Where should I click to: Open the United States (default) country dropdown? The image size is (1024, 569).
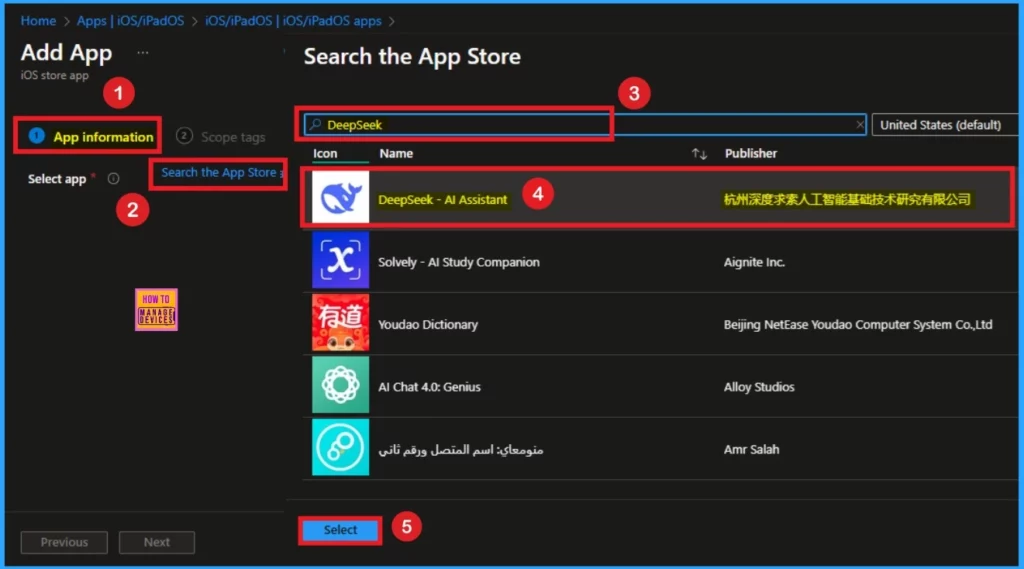[944, 125]
